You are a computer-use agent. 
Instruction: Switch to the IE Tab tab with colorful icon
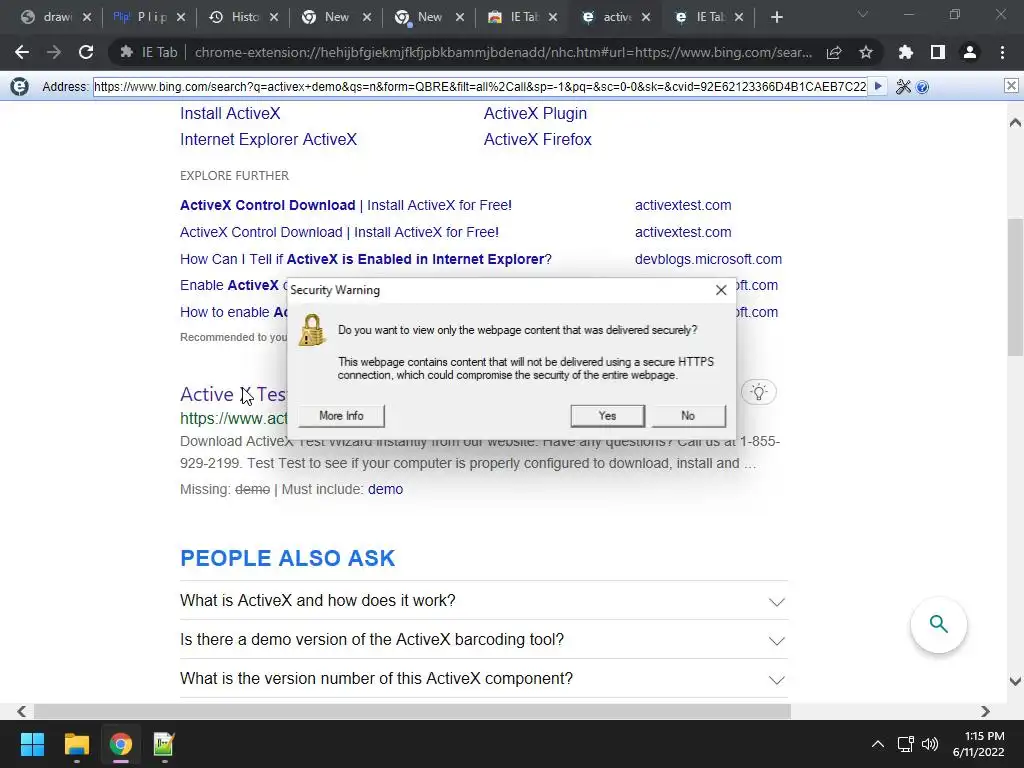[521, 17]
